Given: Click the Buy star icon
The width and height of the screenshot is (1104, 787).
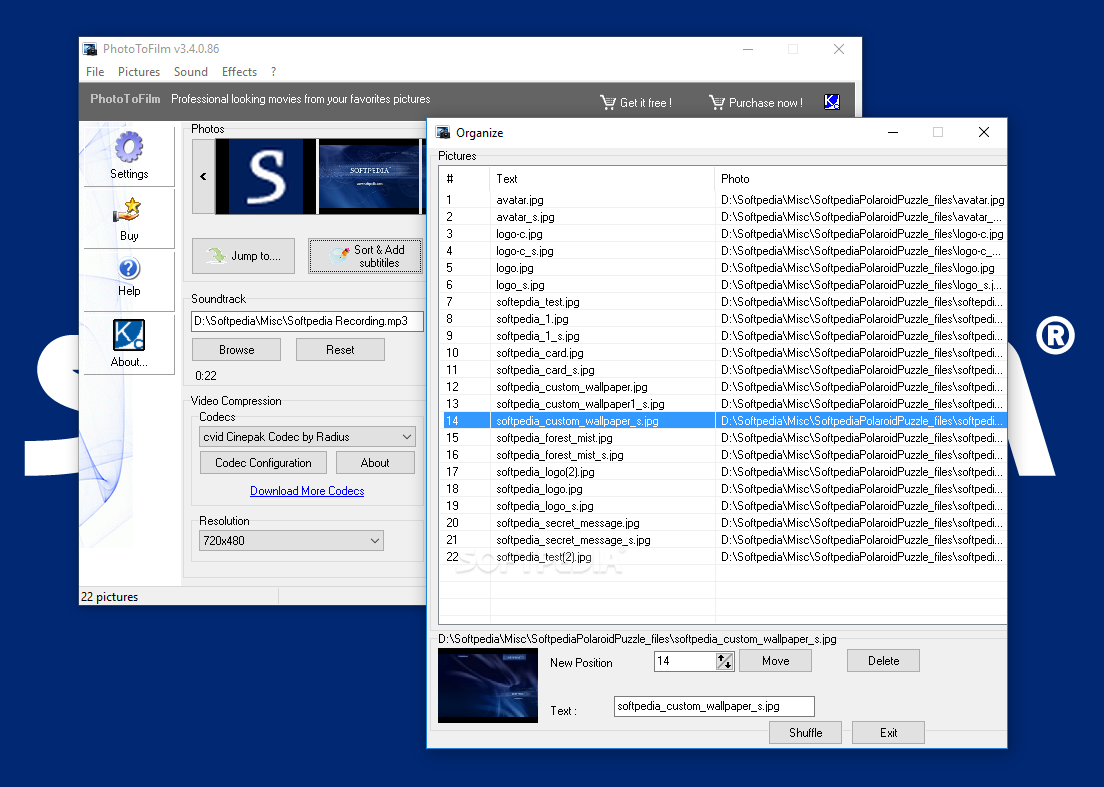Looking at the screenshot, I should pos(129,210).
